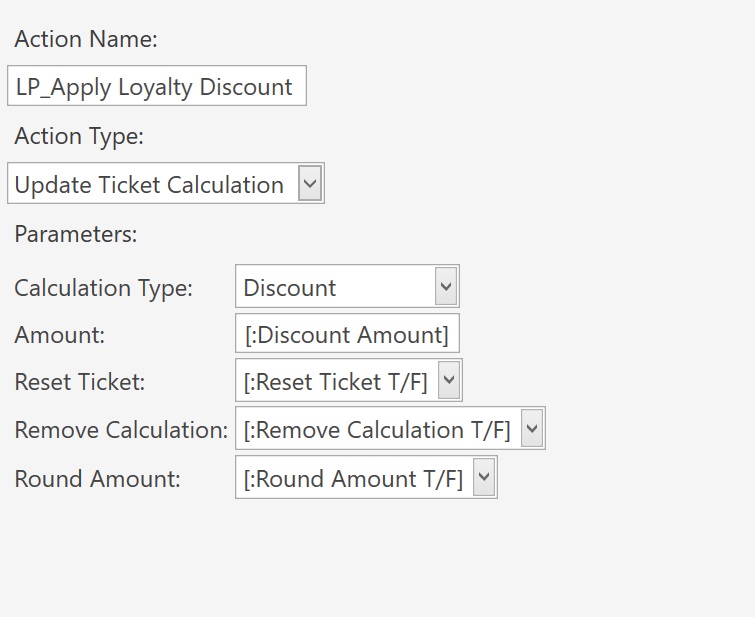Click the Action Name text field
755x617 pixels.
click(157, 86)
